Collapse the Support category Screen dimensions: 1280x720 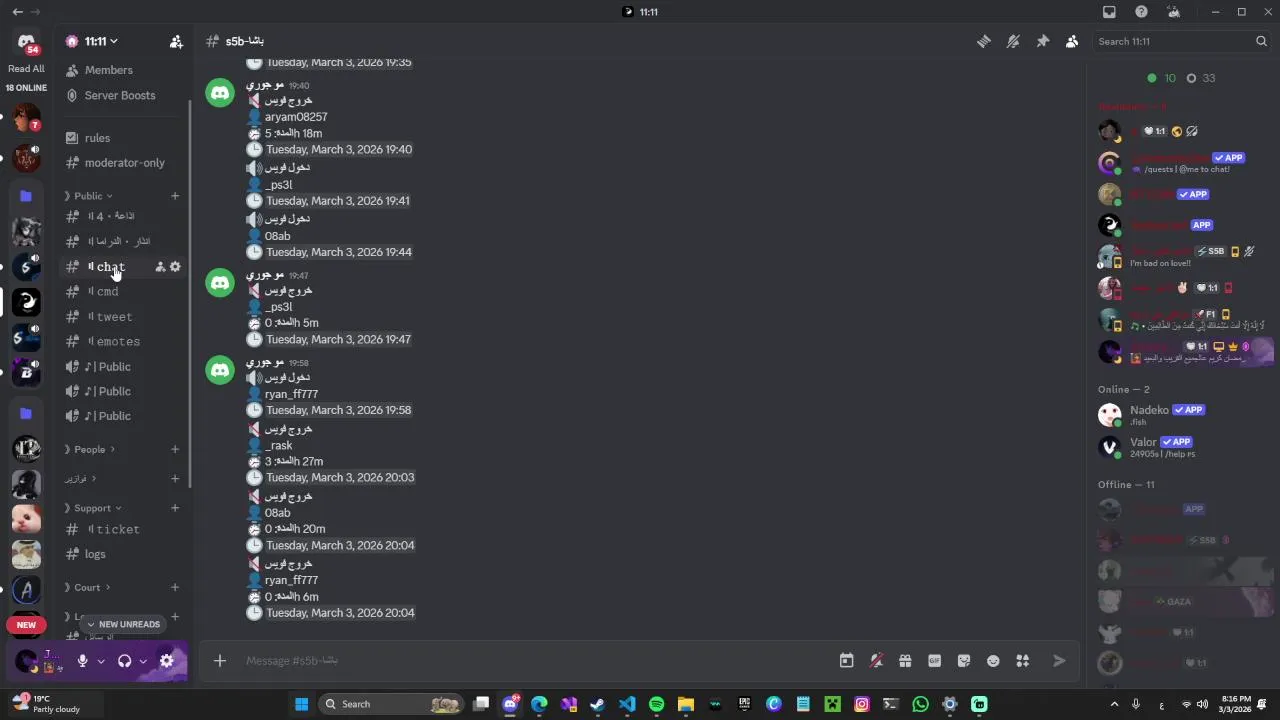pos(92,508)
